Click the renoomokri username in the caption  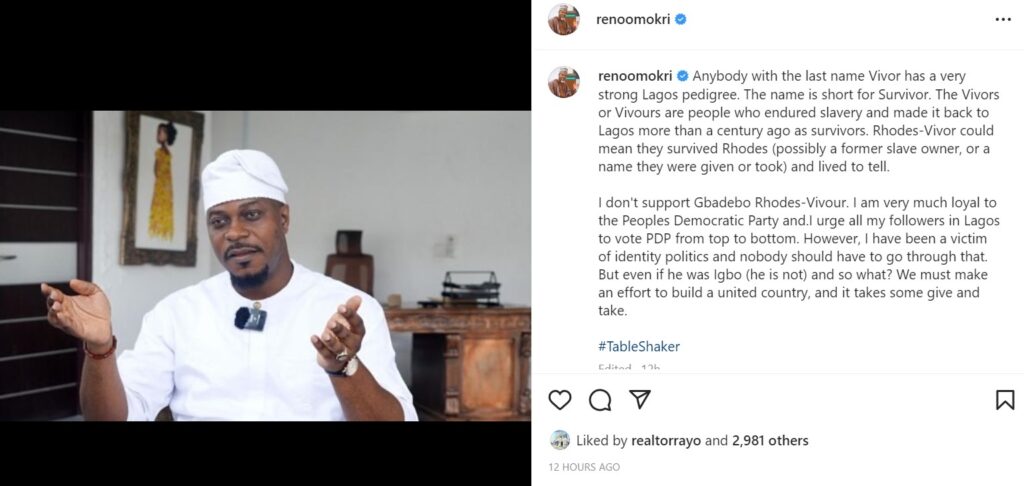click(x=636, y=76)
